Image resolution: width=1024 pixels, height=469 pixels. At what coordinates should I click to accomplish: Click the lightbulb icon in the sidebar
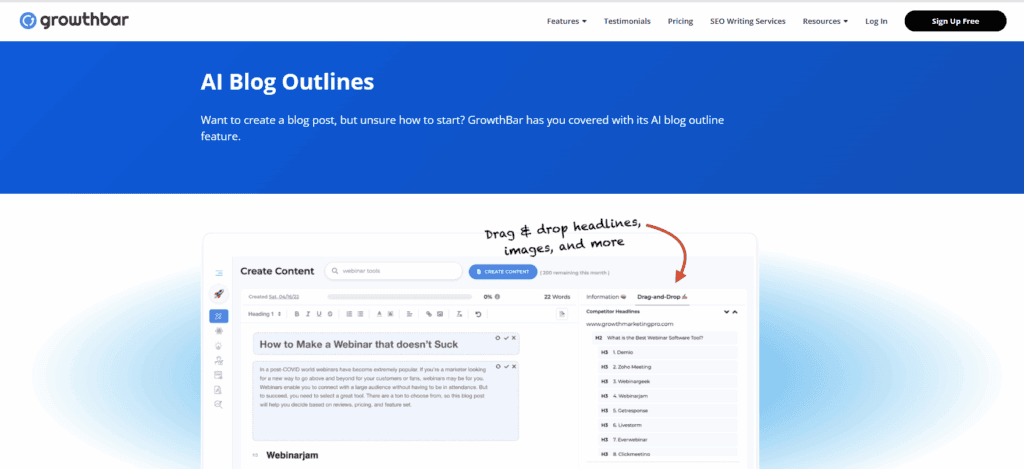pos(219,346)
